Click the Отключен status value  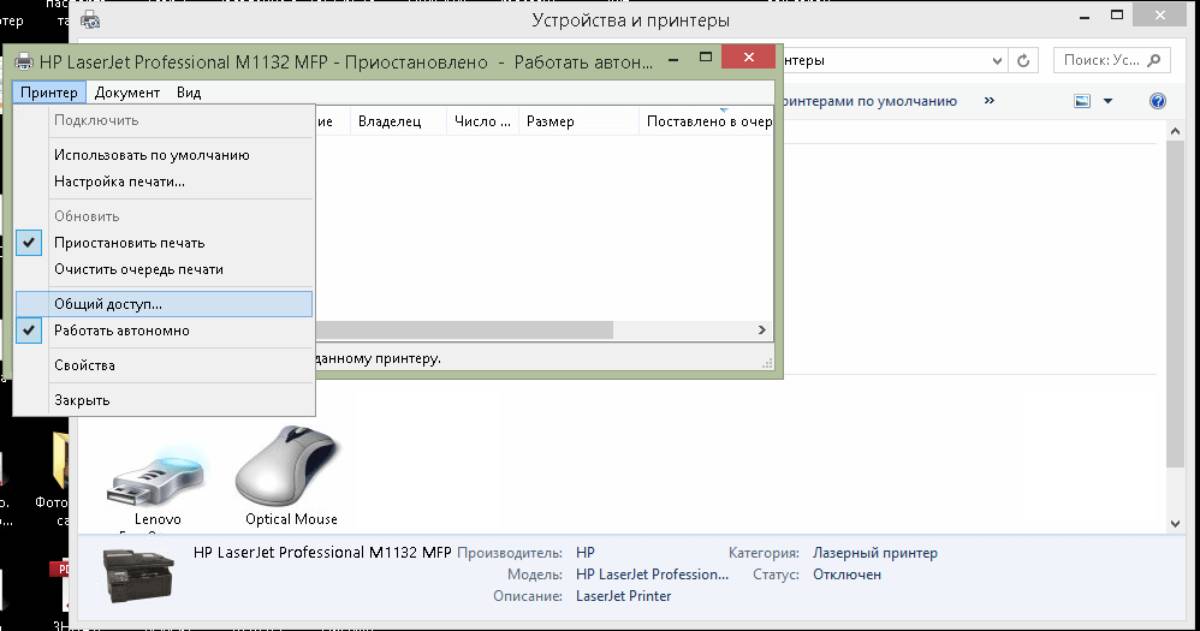click(847, 575)
